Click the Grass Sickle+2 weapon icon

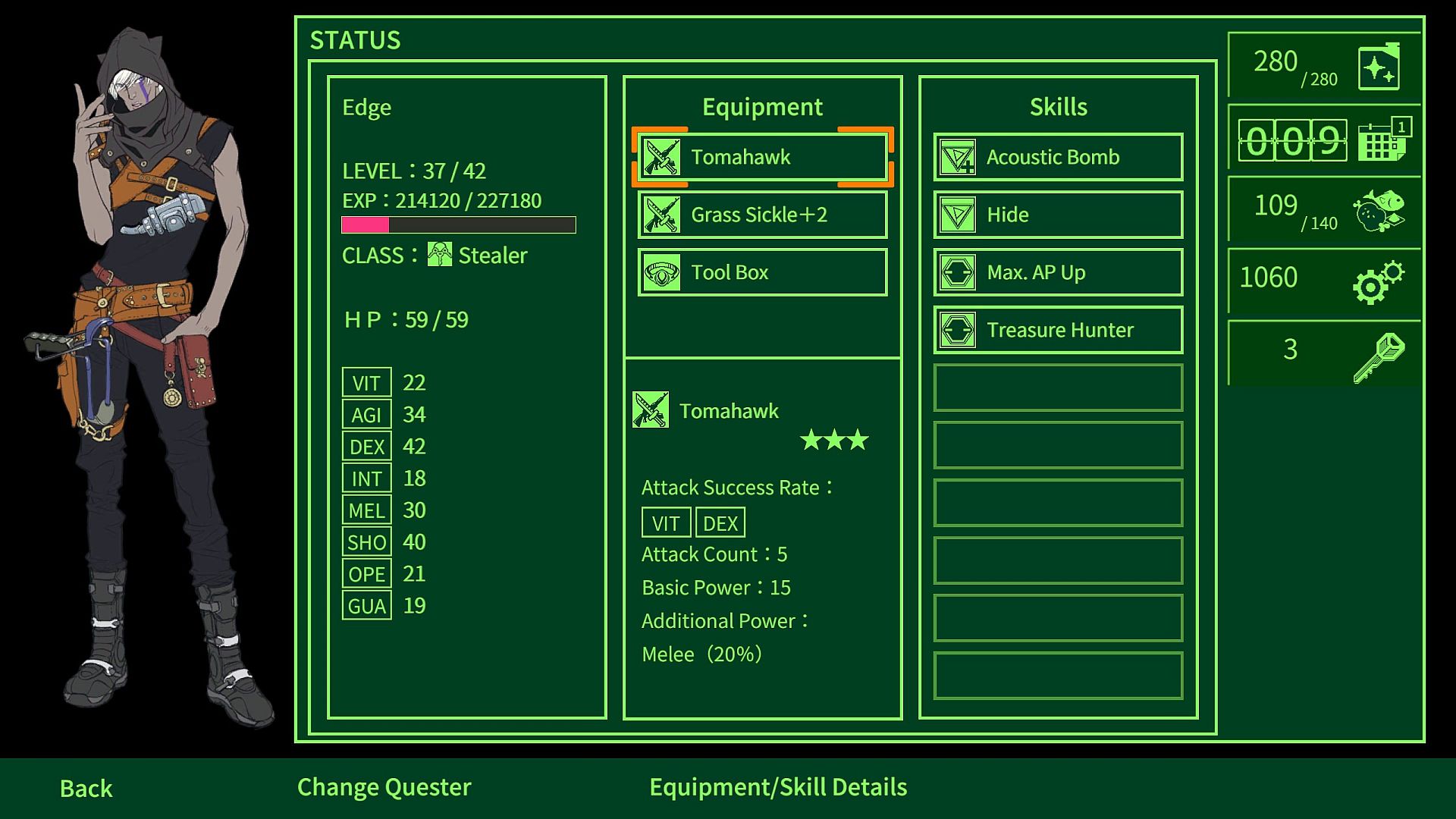pyautogui.click(x=661, y=215)
